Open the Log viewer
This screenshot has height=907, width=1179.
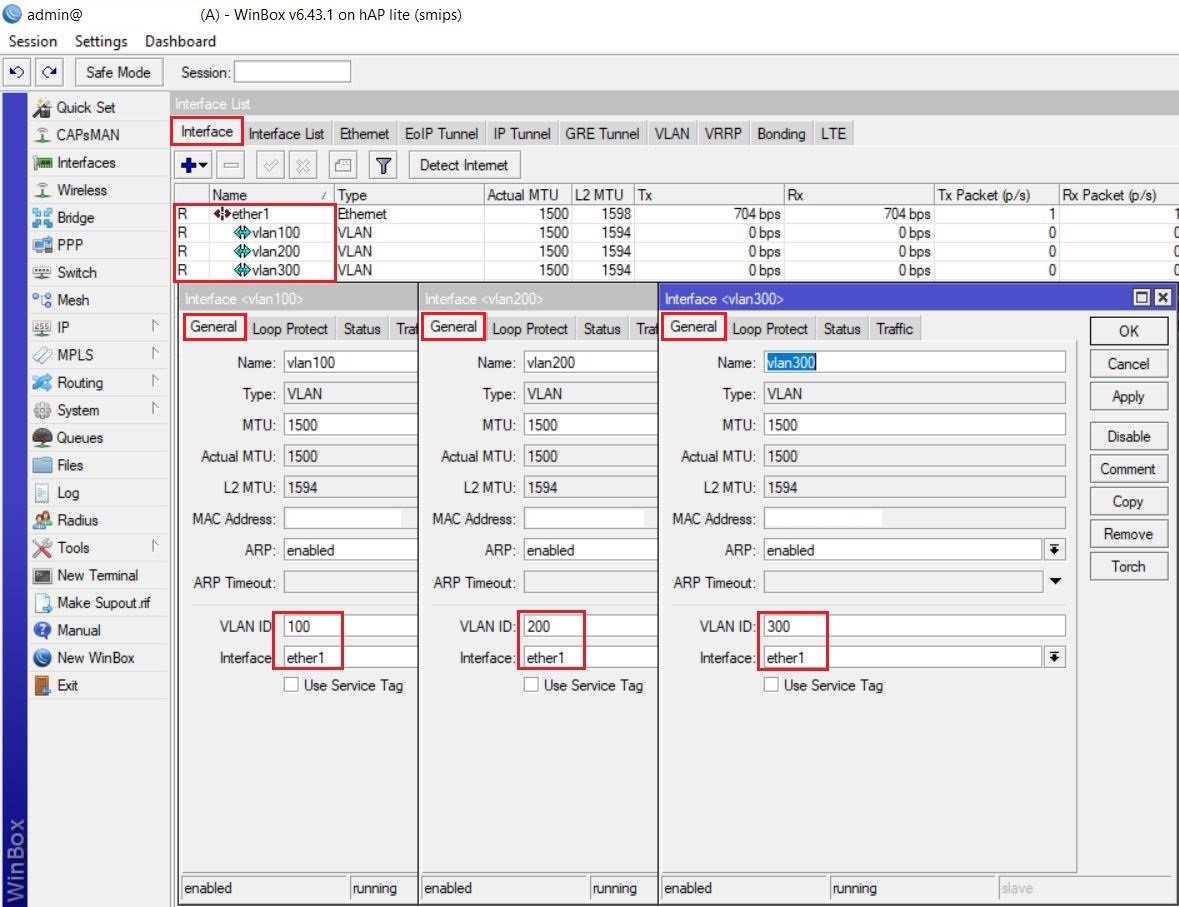[68, 493]
